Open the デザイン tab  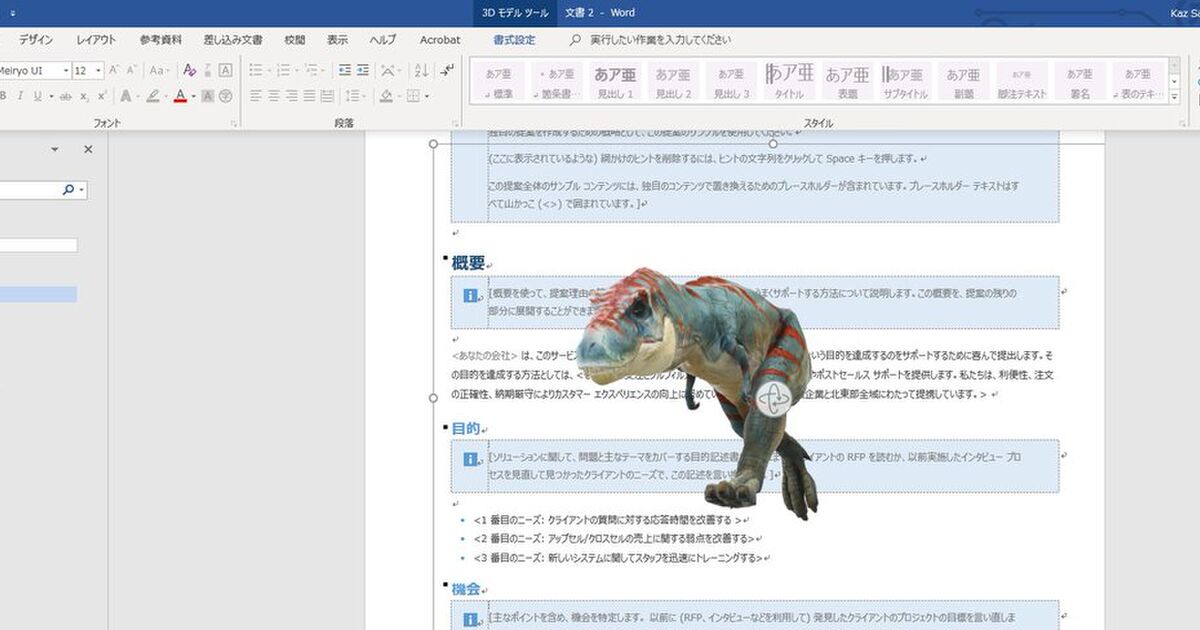(36, 40)
